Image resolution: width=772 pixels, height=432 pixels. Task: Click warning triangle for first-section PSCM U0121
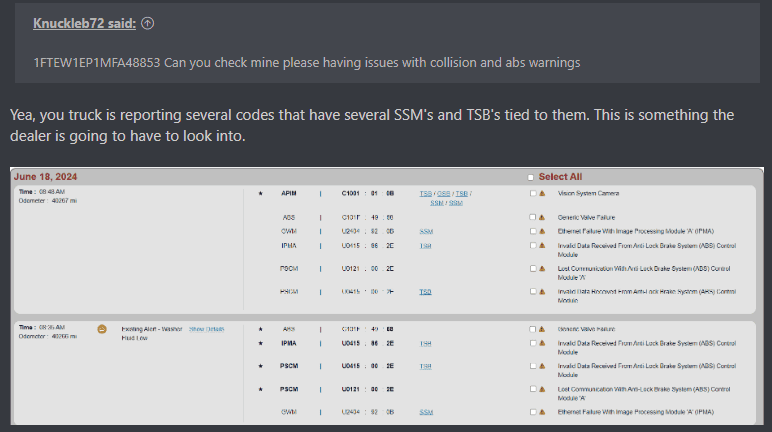tap(542, 269)
